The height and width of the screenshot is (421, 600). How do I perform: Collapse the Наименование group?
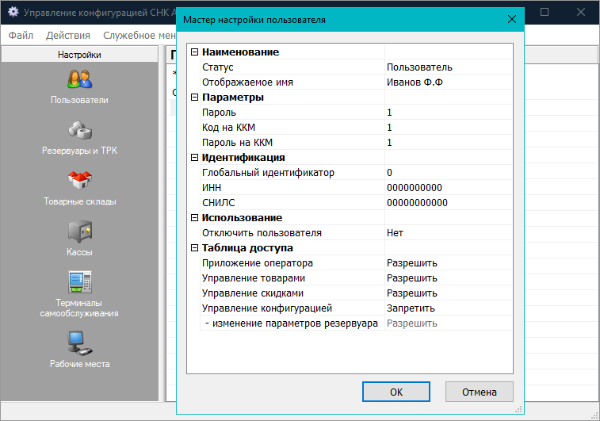click(194, 52)
